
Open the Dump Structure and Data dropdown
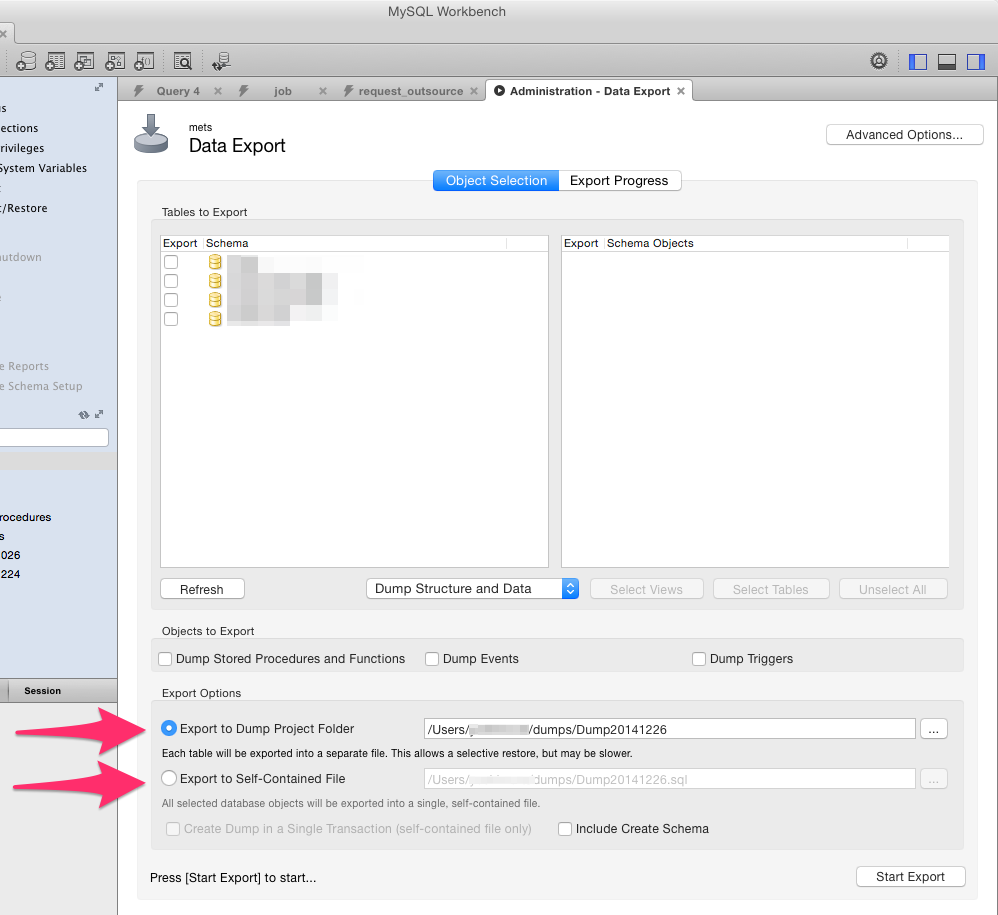point(472,589)
